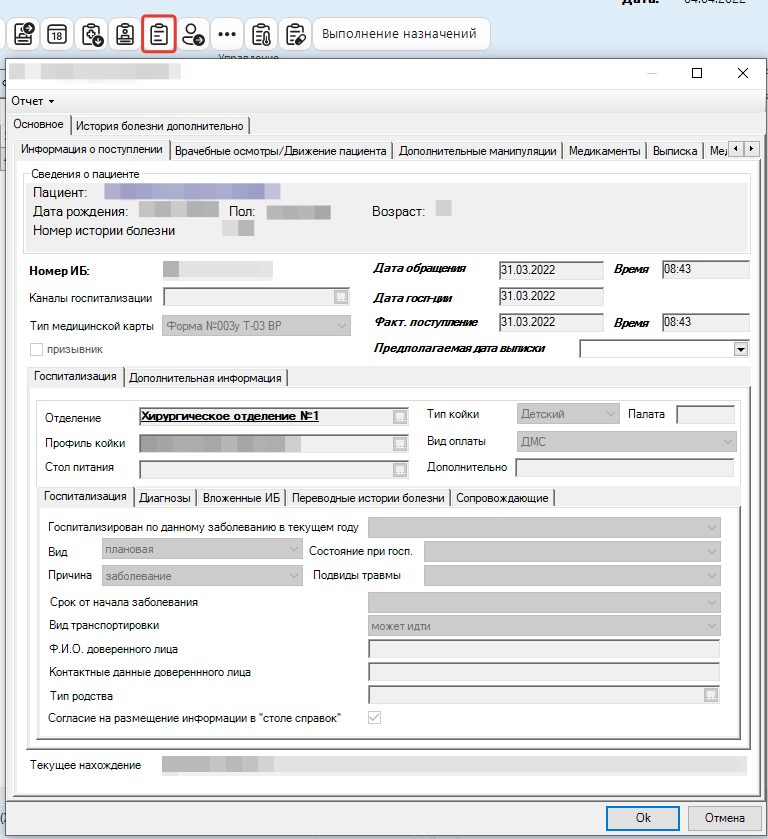The height and width of the screenshot is (839, 768).
Task: Click the first toolbar icon with arrow badge
Action: point(23,34)
